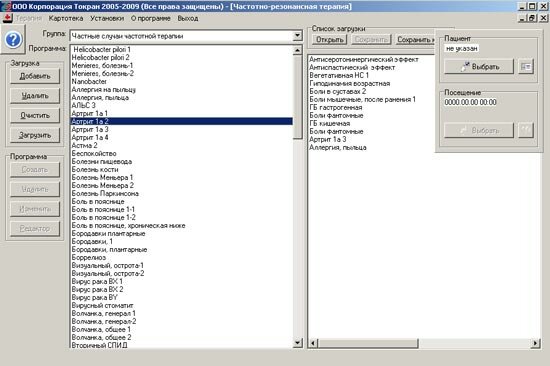Screen dimensions: 550x366
Task: Click the Очистить button
Action: [35, 115]
